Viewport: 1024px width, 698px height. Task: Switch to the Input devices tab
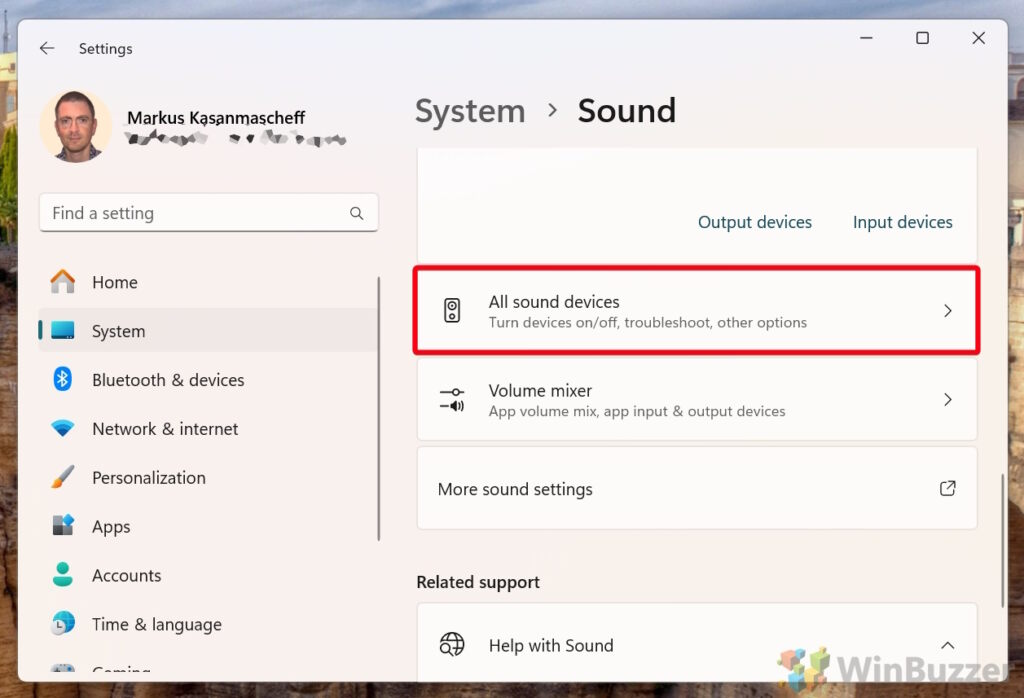click(902, 222)
